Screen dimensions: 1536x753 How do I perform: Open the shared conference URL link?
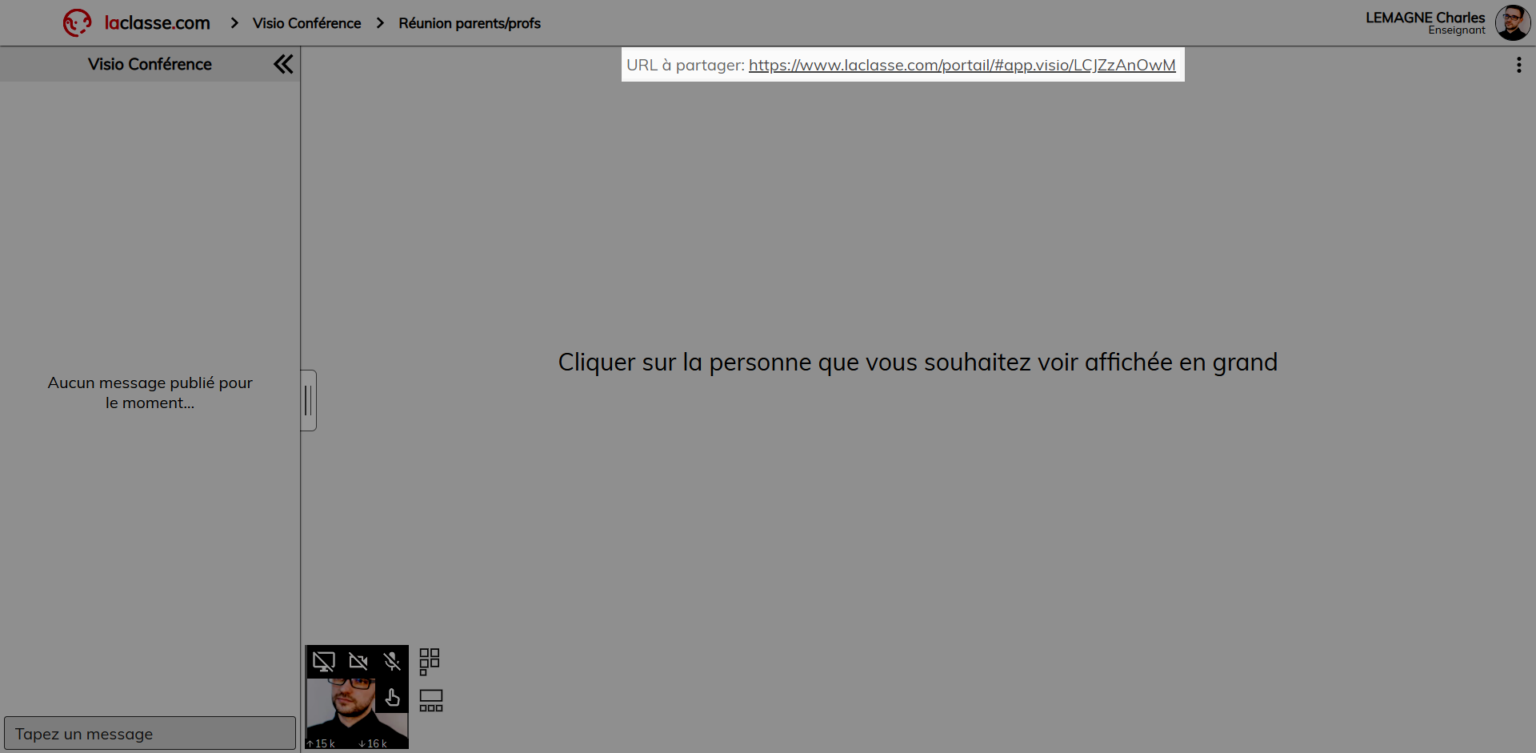coord(961,65)
